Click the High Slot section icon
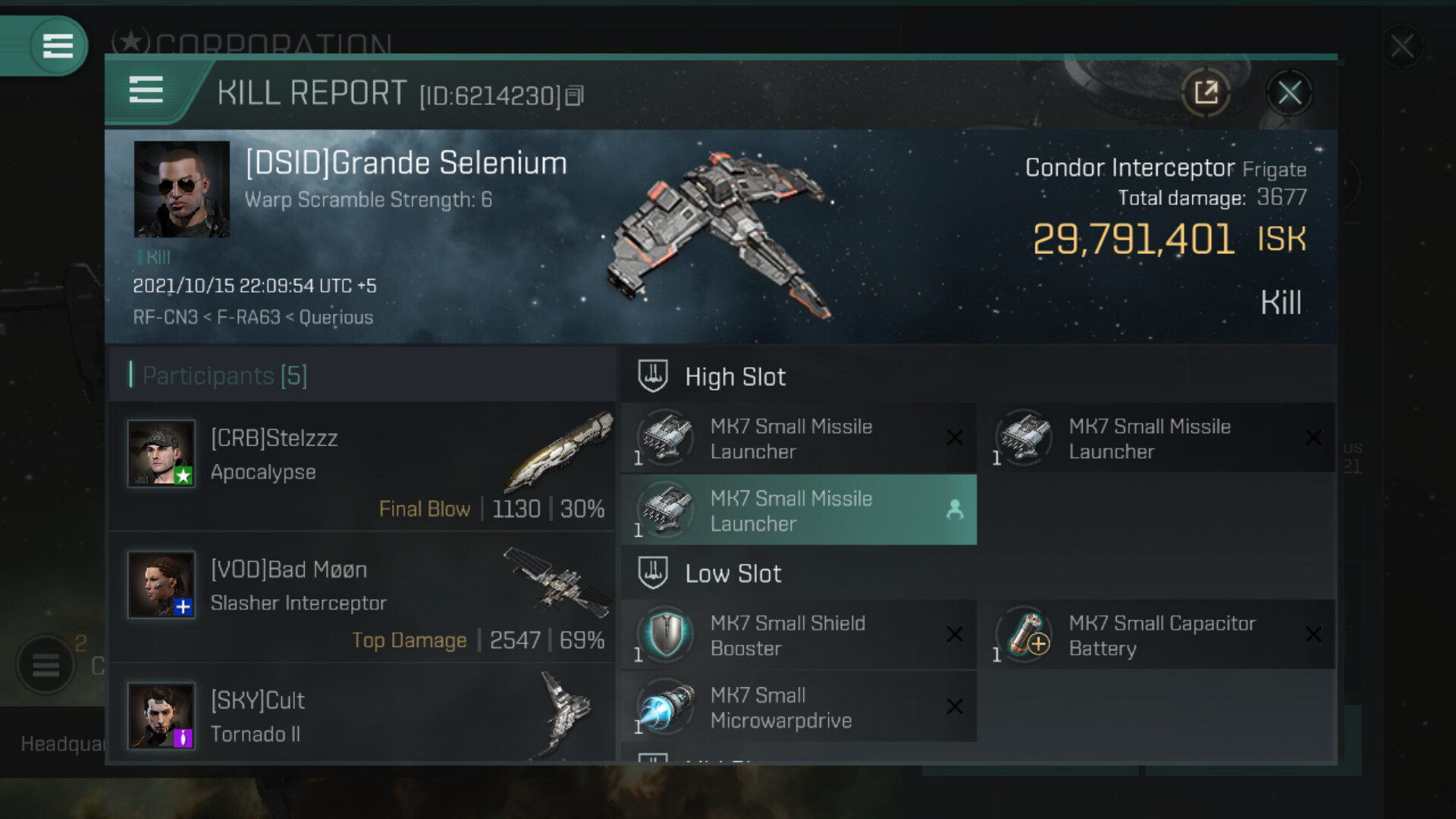This screenshot has width=1456, height=819. [x=653, y=376]
